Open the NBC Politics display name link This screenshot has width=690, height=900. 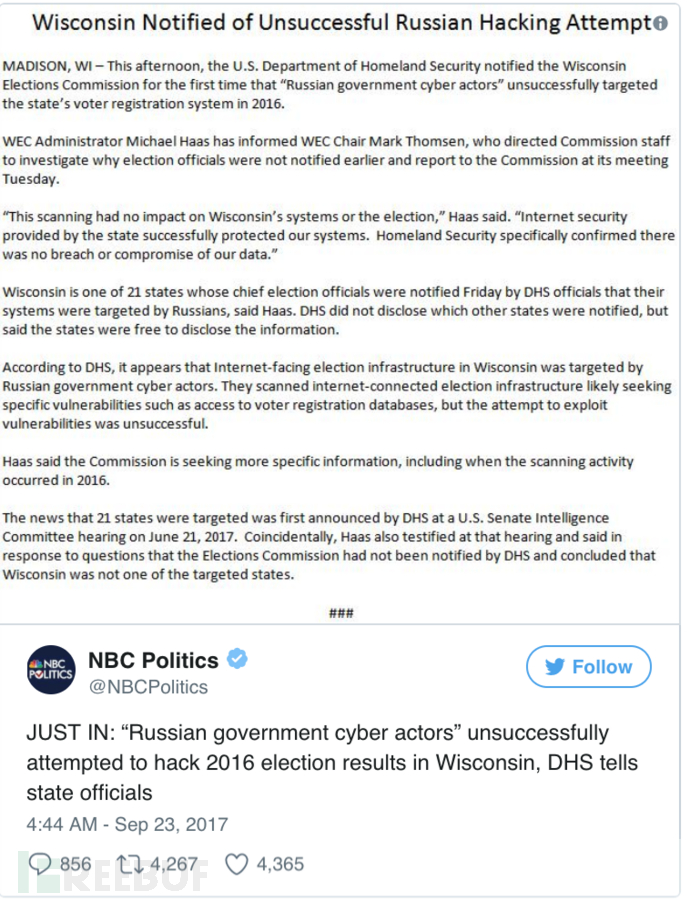pos(153,661)
